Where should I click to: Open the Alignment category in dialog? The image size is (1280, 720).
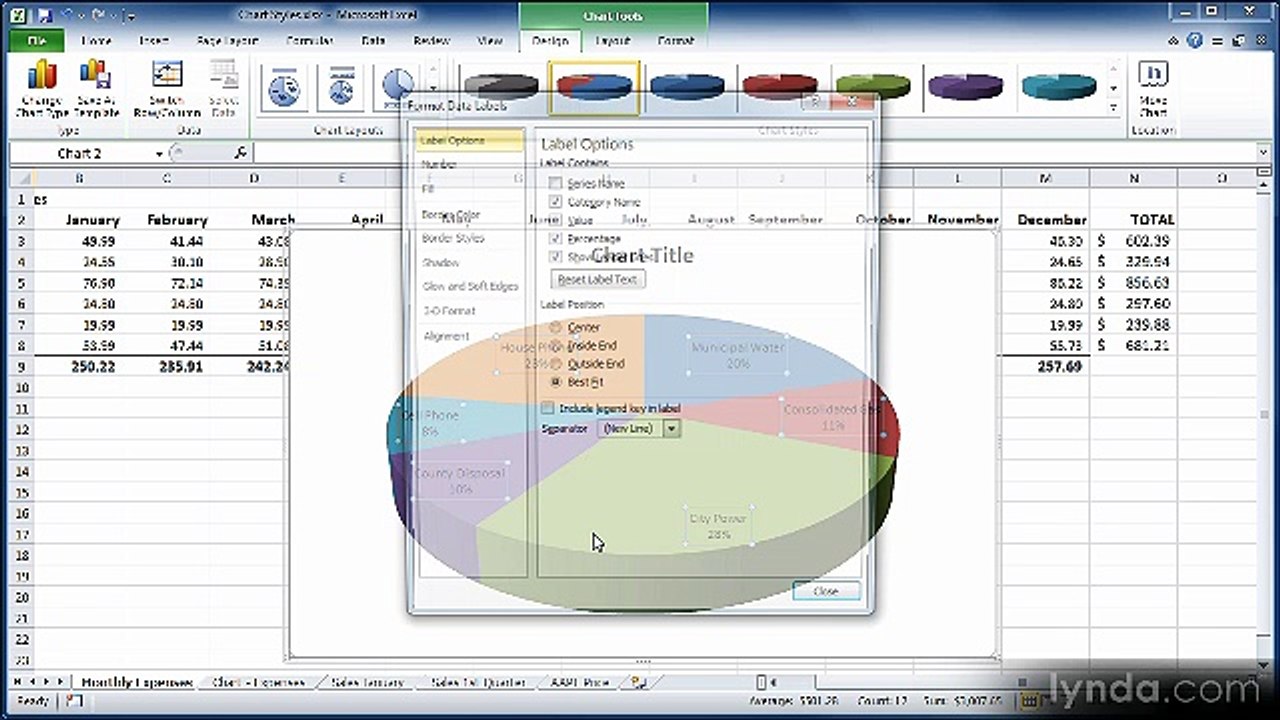(x=446, y=336)
